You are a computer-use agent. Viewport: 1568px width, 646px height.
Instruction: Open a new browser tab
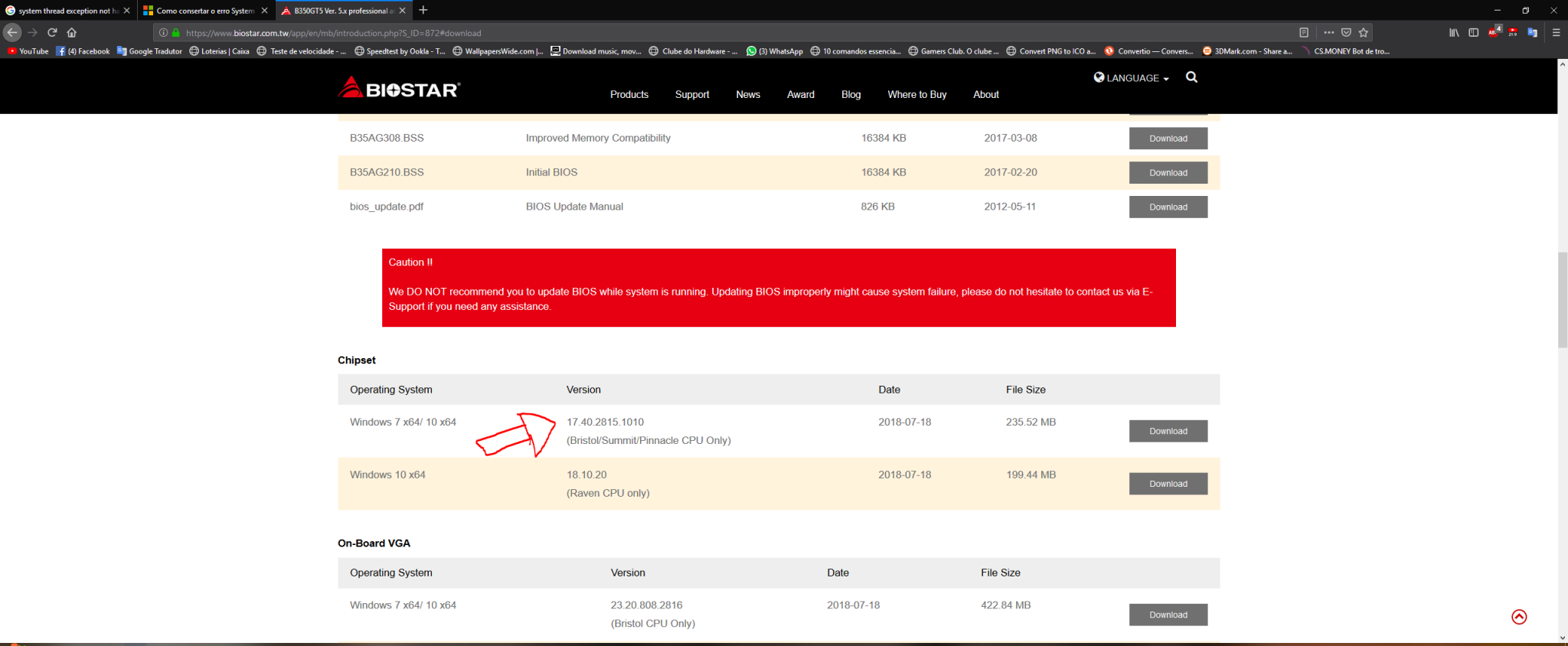pos(423,10)
